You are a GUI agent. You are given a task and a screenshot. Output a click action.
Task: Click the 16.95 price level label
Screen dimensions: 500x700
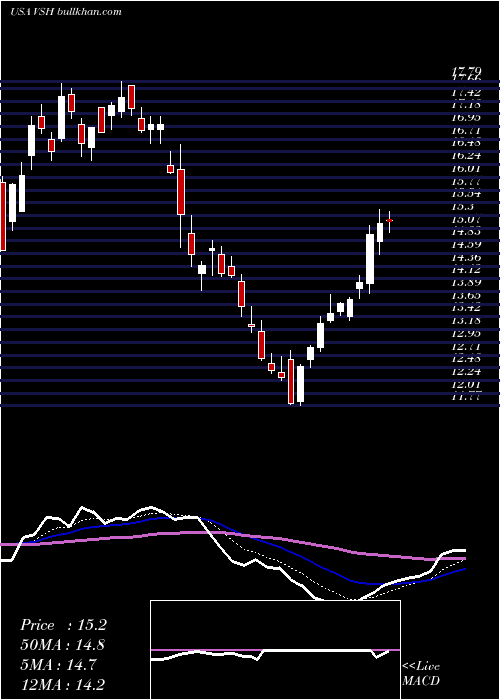[x=466, y=117]
